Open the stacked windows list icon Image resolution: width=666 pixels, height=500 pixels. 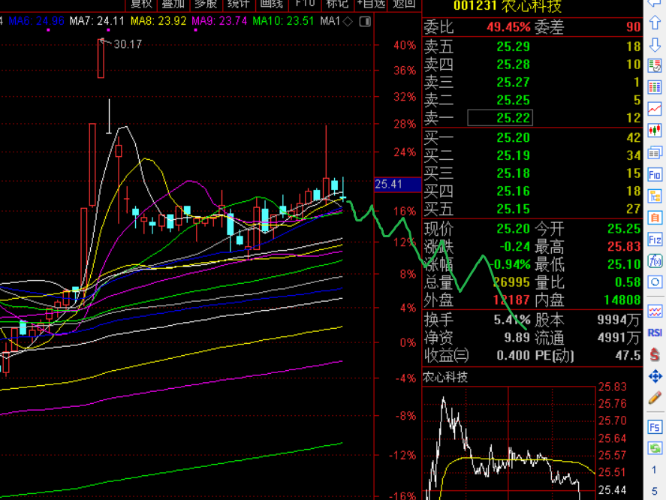click(x=655, y=153)
